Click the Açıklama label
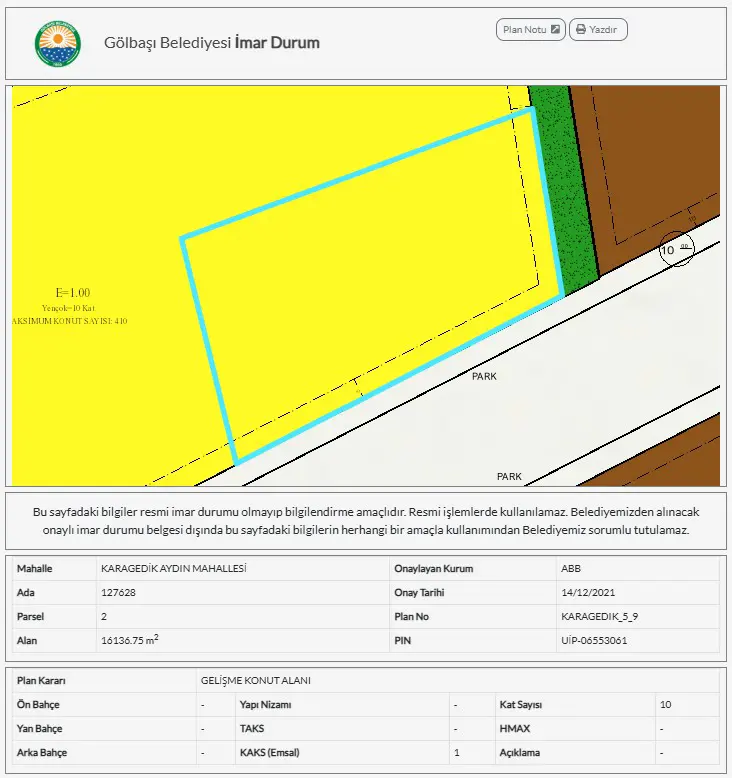 click(519, 753)
